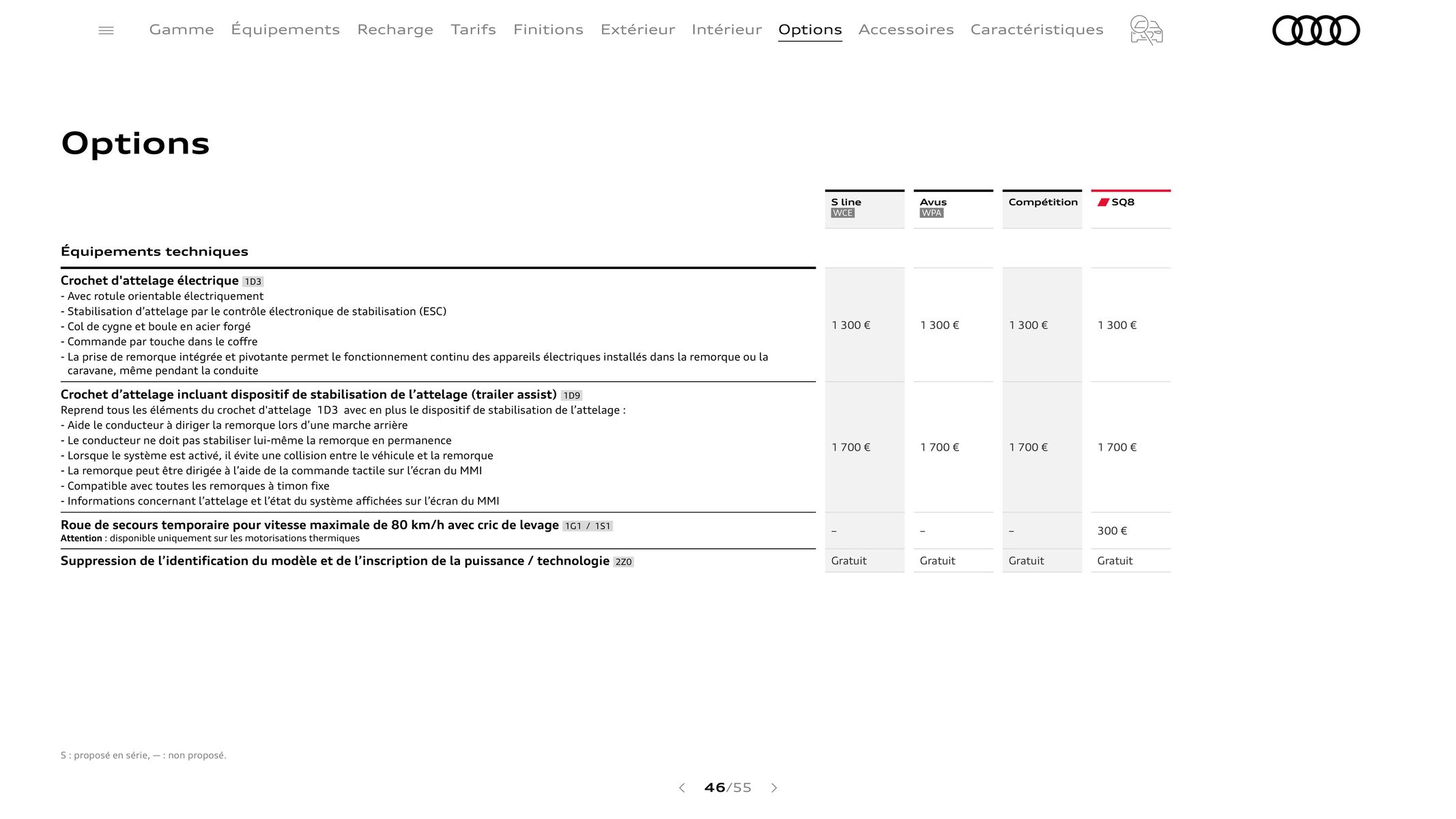
Task: Click the red SQ8 badge icon
Action: click(1103, 202)
